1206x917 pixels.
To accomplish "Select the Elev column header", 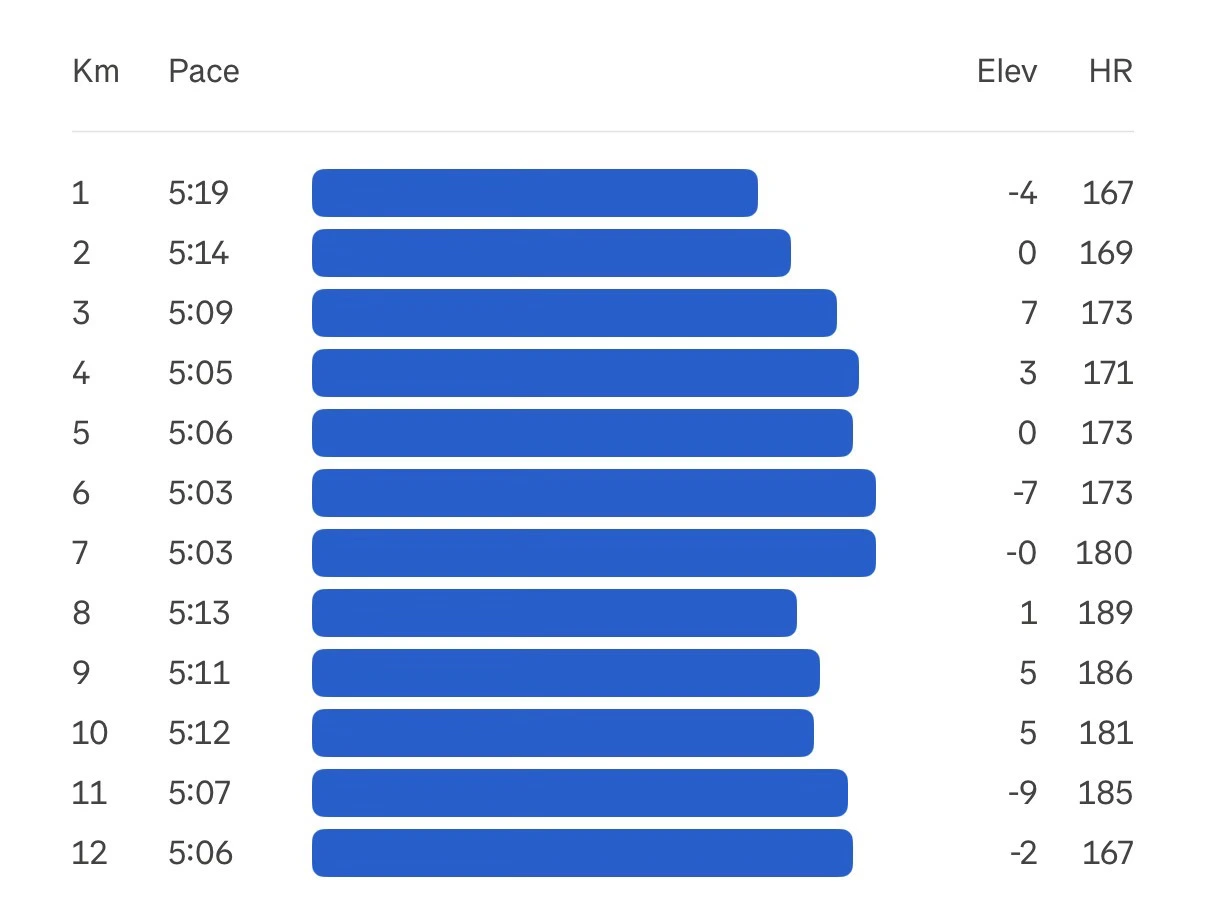I will click(1007, 72).
